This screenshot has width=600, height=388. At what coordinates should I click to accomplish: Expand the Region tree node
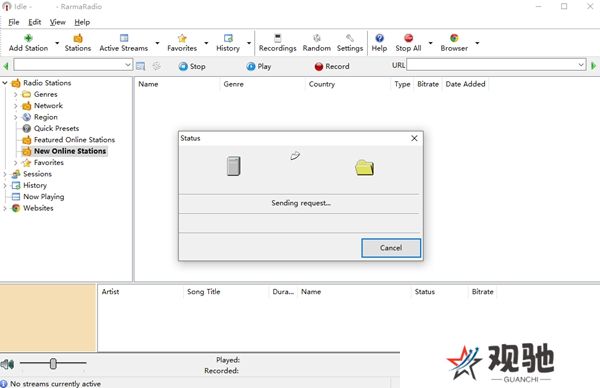coord(15,117)
